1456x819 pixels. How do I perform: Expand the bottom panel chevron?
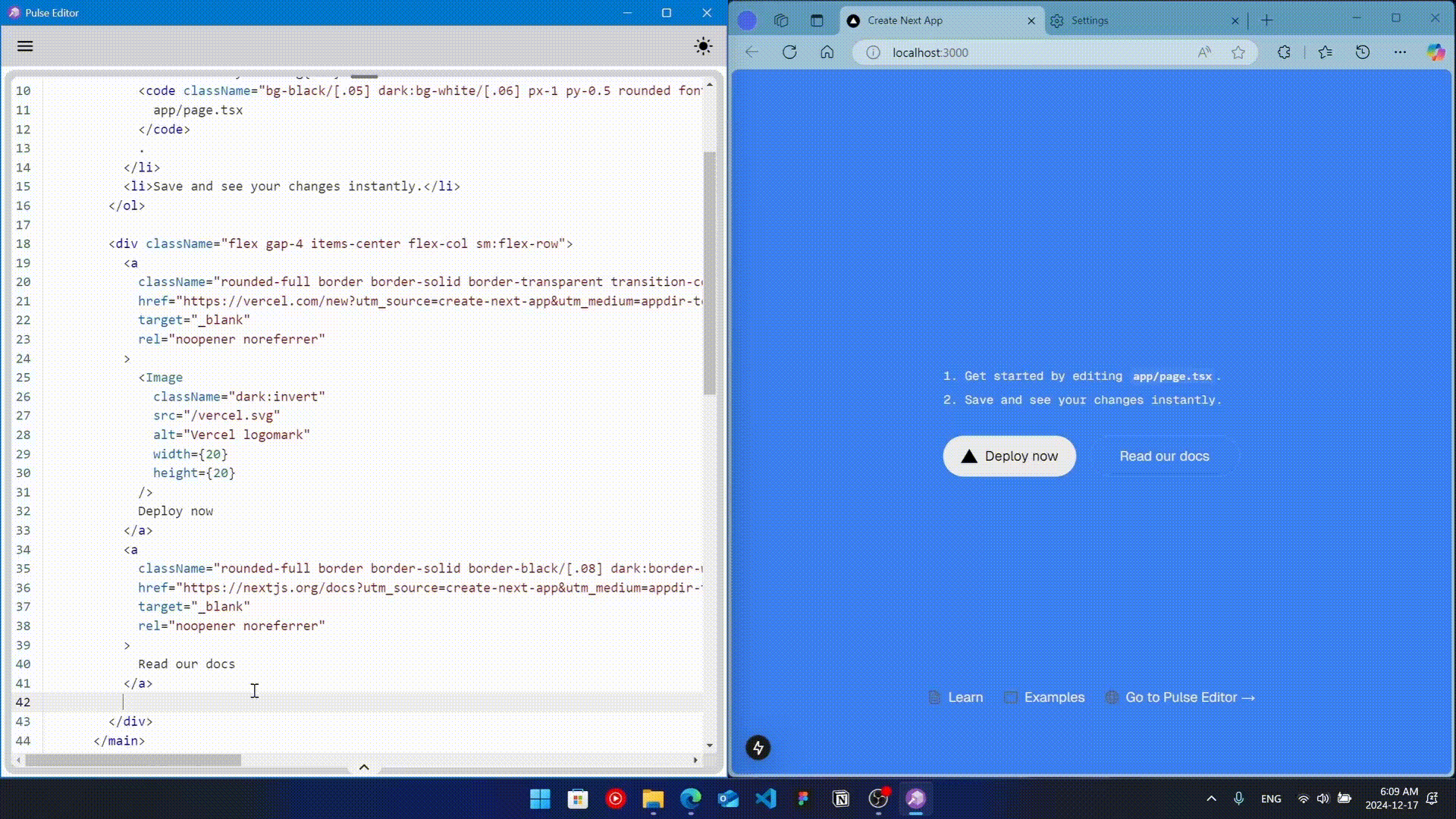pyautogui.click(x=364, y=767)
